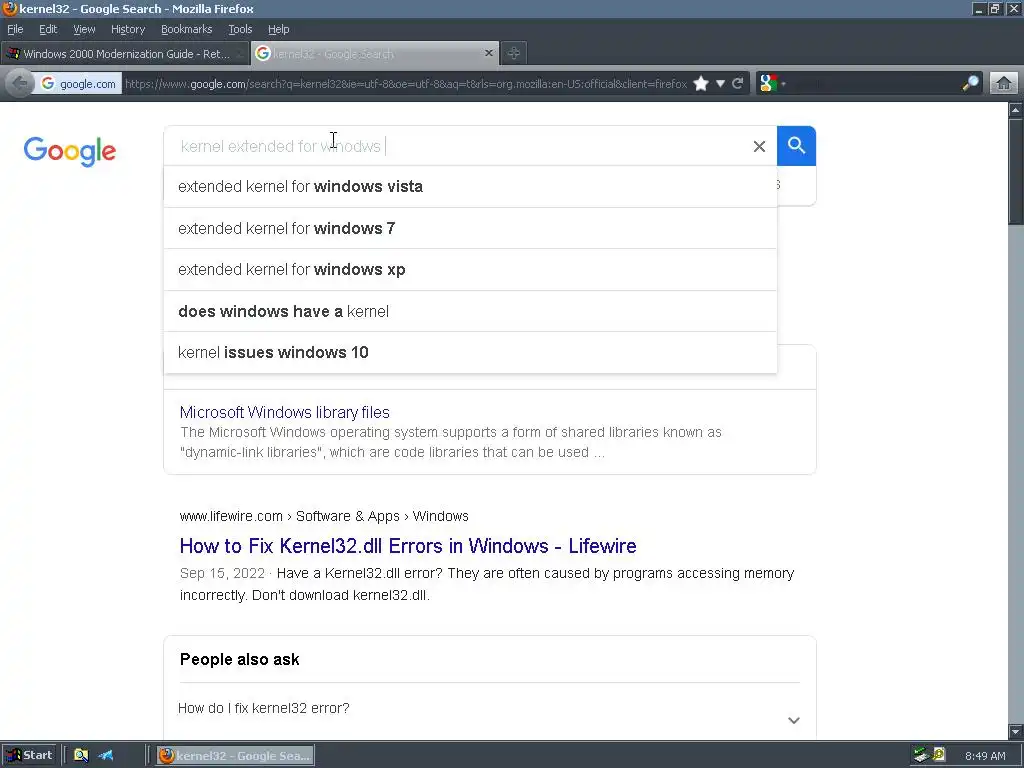
Task: Click the second quick launch taskbar icon
Action: tap(106, 756)
